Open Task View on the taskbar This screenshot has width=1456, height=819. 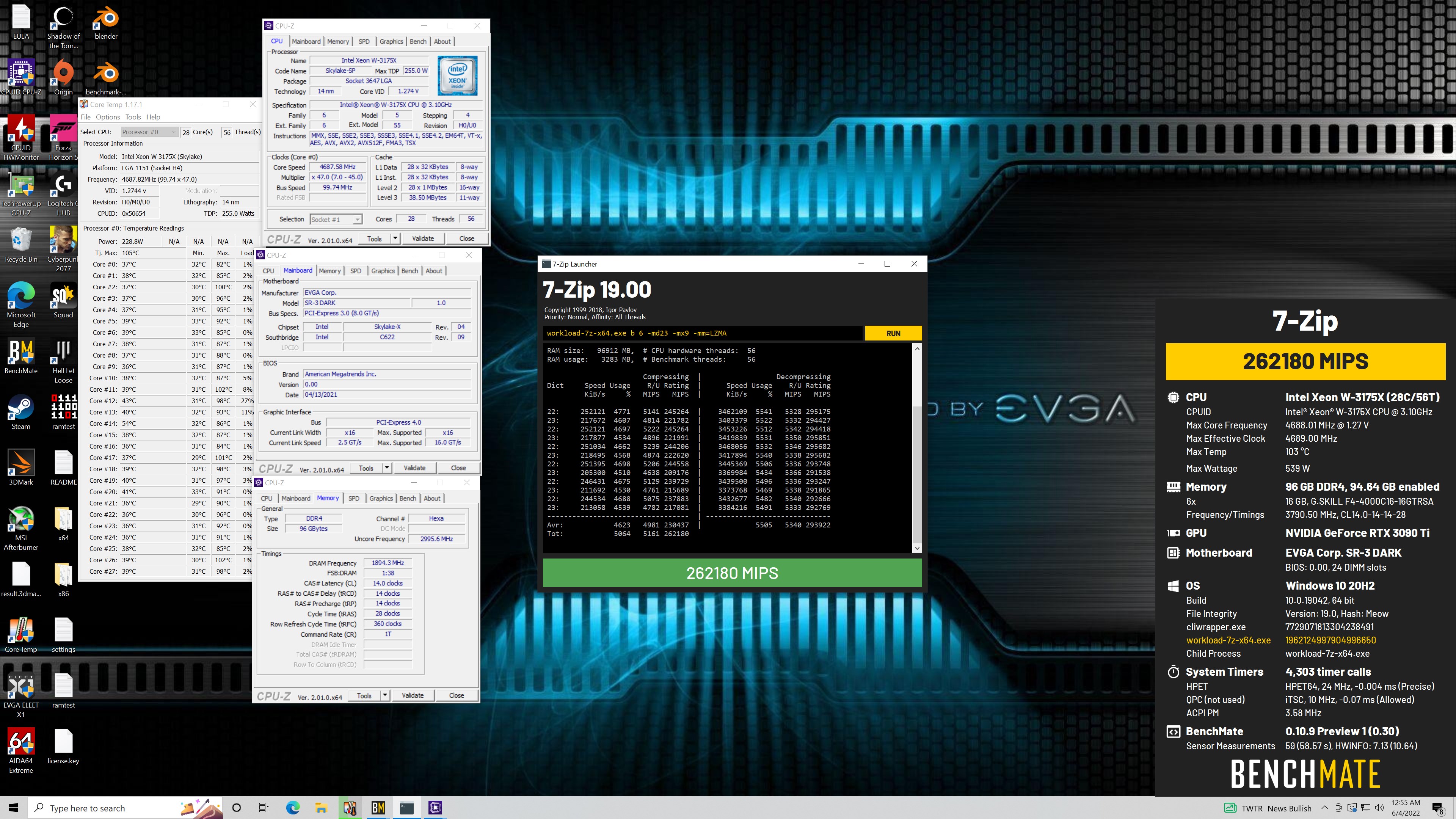tap(264, 808)
